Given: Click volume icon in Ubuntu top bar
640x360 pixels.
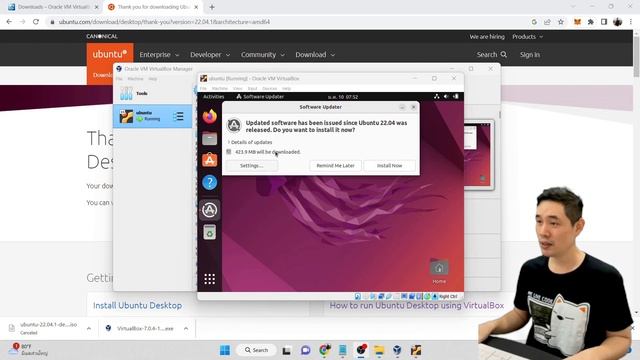Looking at the screenshot, I should coord(446,97).
